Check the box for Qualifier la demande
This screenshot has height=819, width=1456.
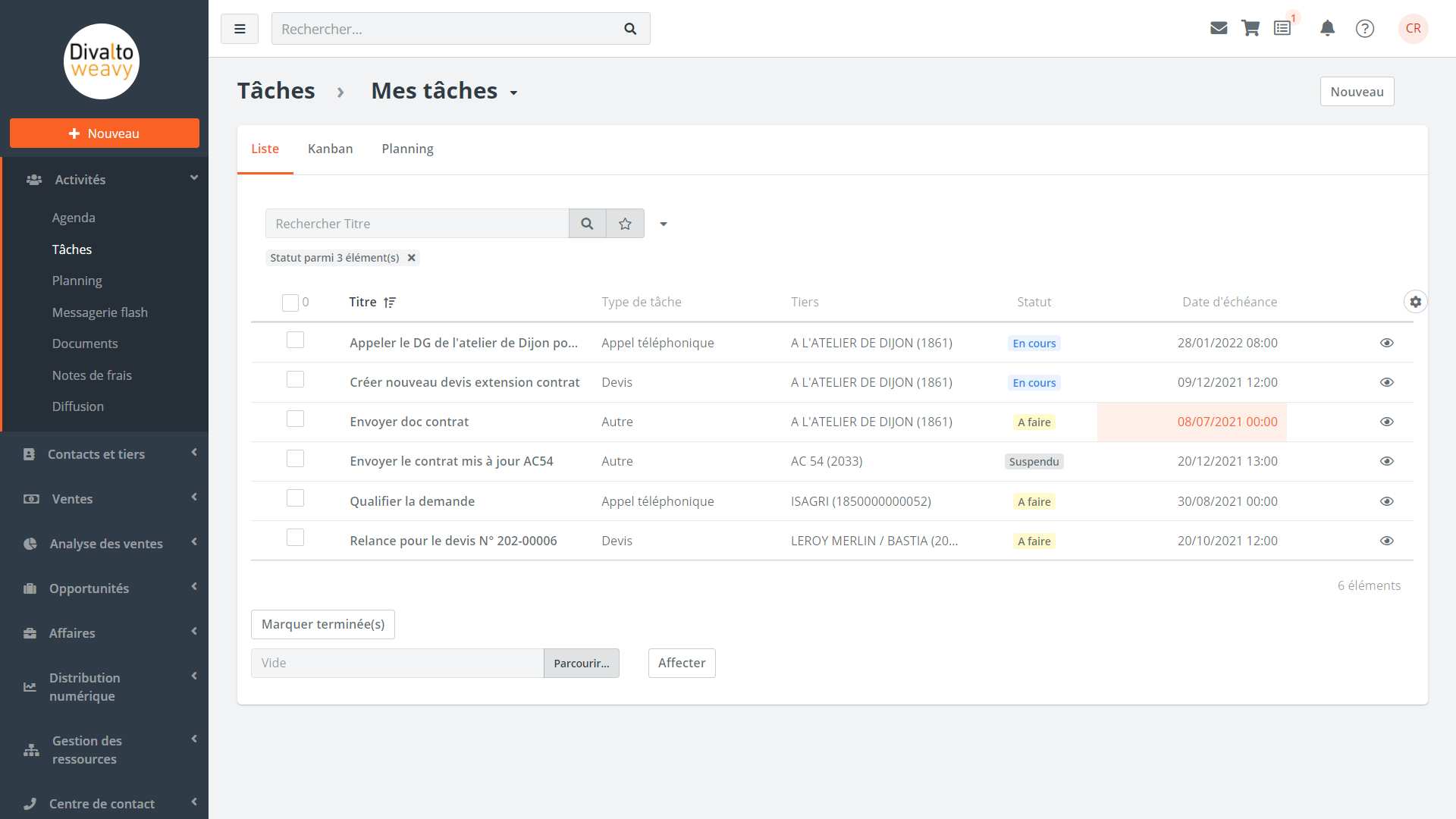point(295,498)
